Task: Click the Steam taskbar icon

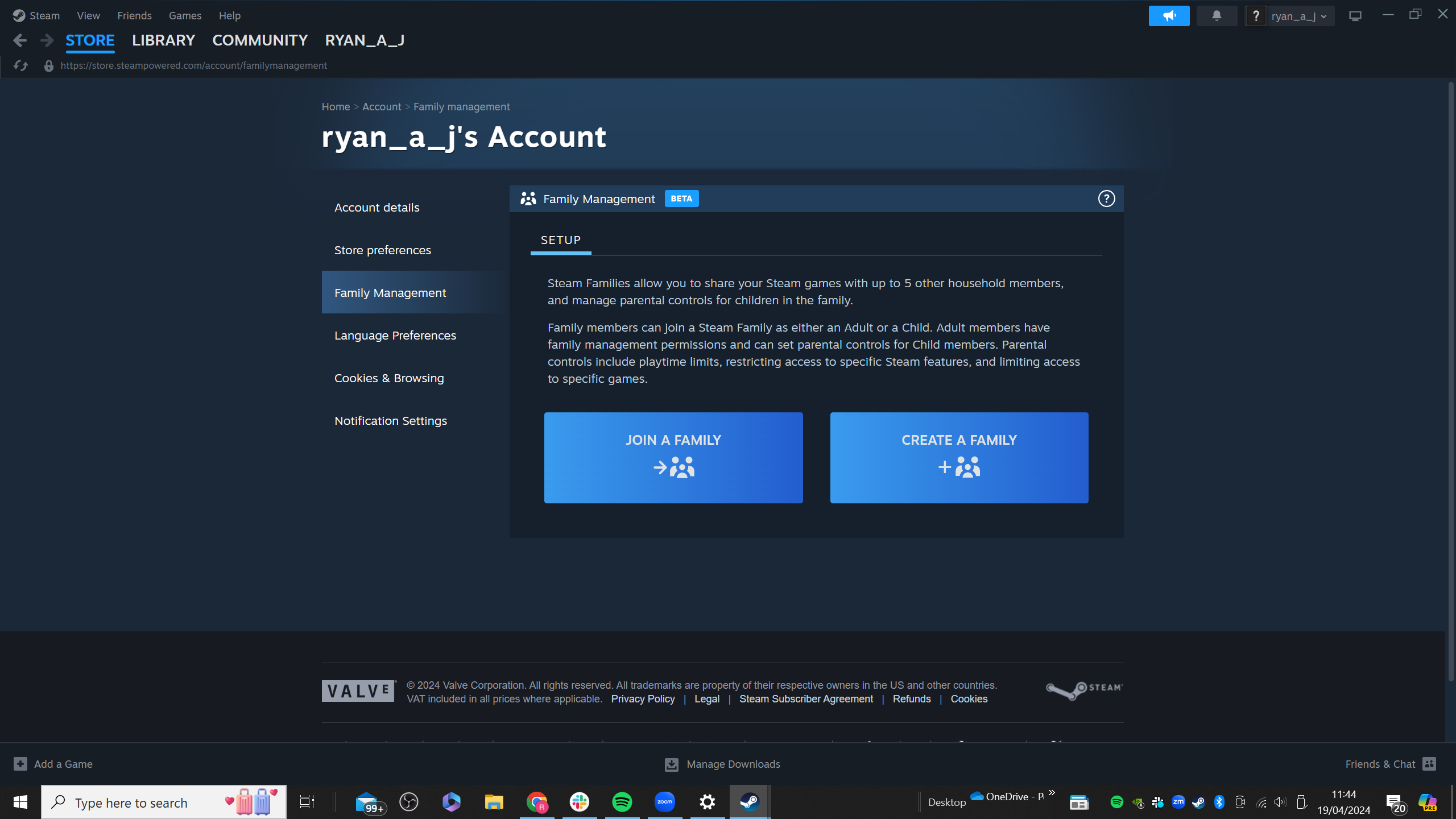Action: [x=750, y=802]
